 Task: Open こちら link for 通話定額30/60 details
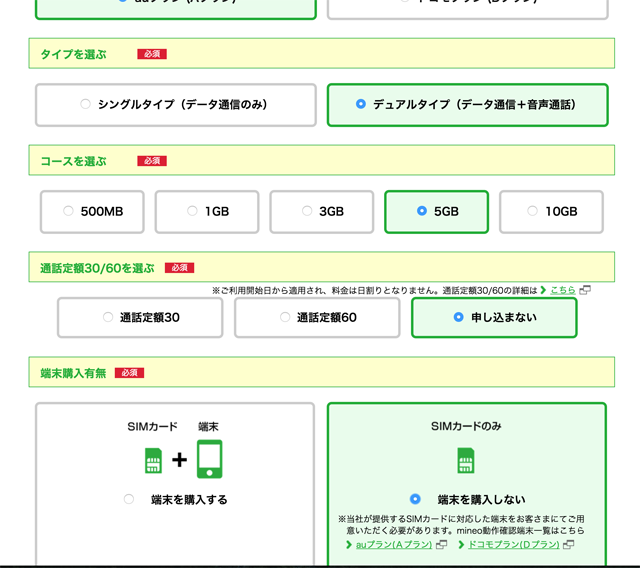pyautogui.click(x=562, y=290)
